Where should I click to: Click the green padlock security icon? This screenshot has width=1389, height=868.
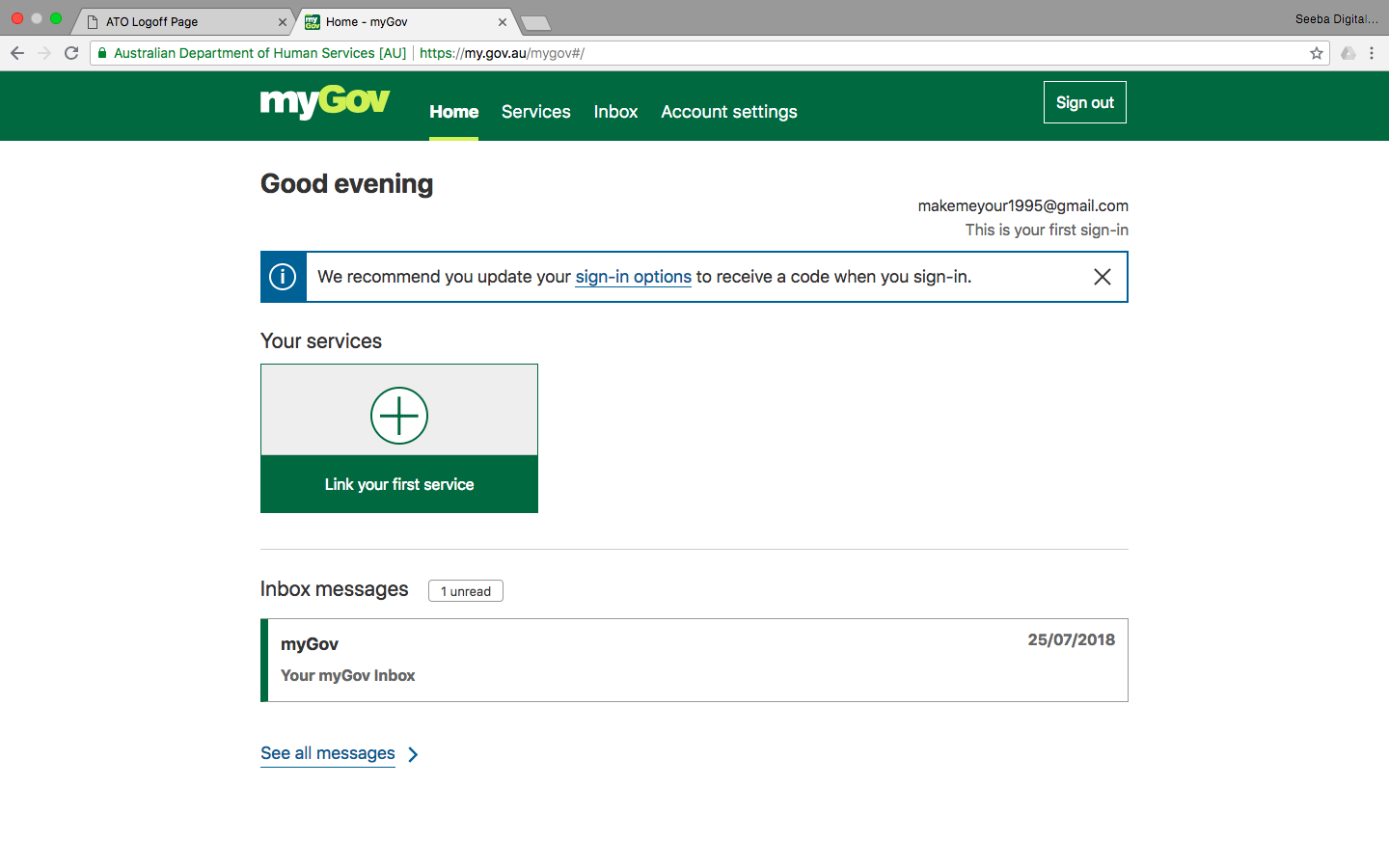[102, 53]
